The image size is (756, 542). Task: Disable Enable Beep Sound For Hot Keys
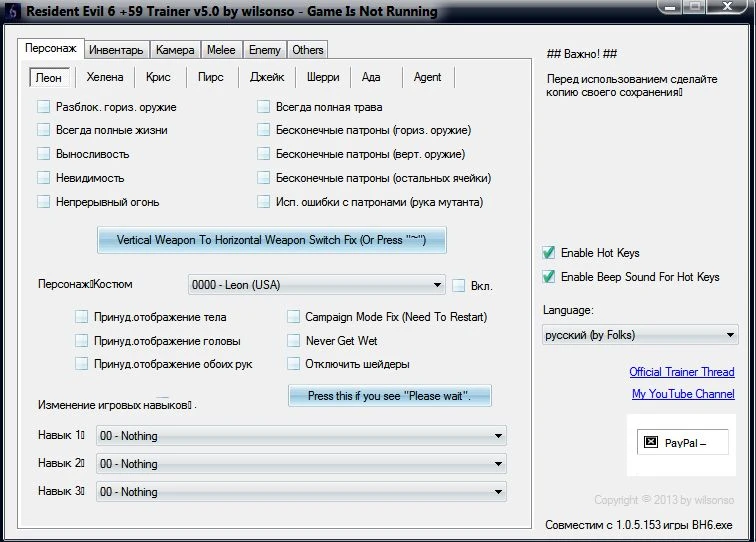click(x=548, y=277)
